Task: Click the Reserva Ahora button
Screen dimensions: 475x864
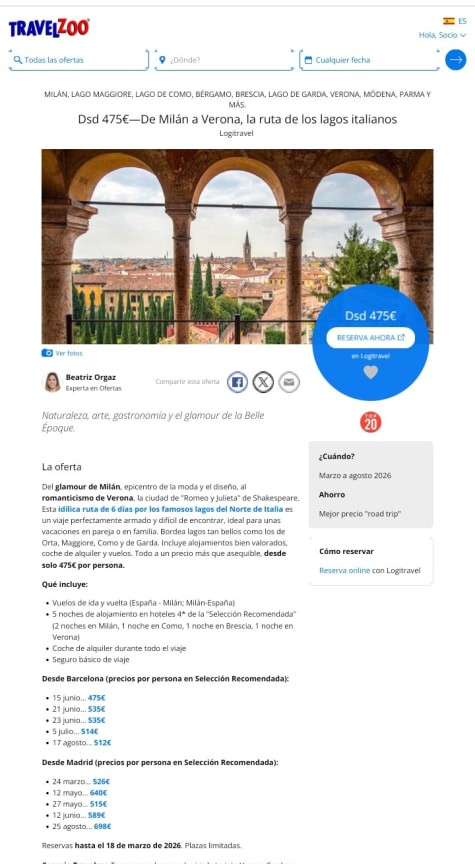Action: point(370,338)
